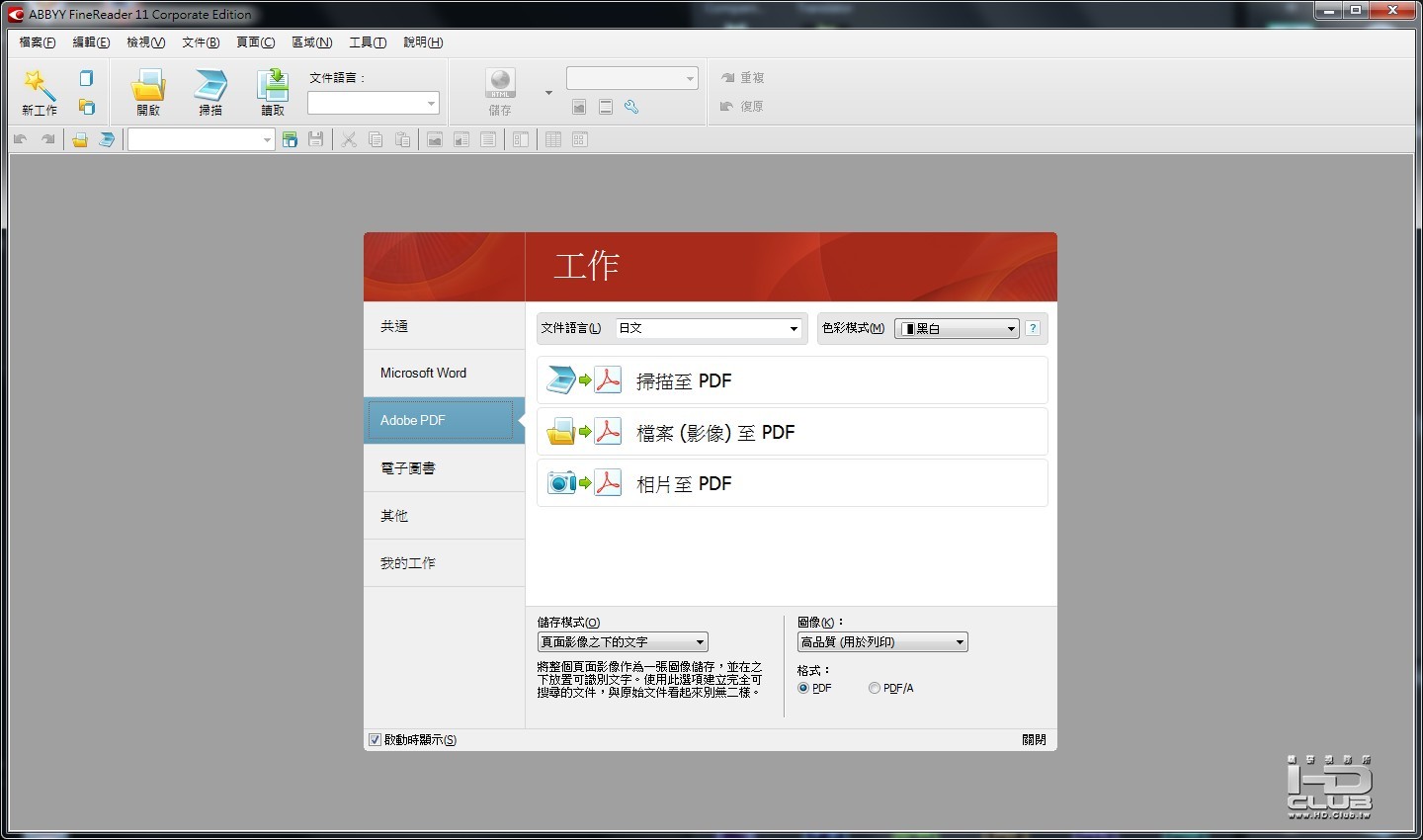Open the 編輯 menu
The height and width of the screenshot is (840, 1423).
point(91,42)
